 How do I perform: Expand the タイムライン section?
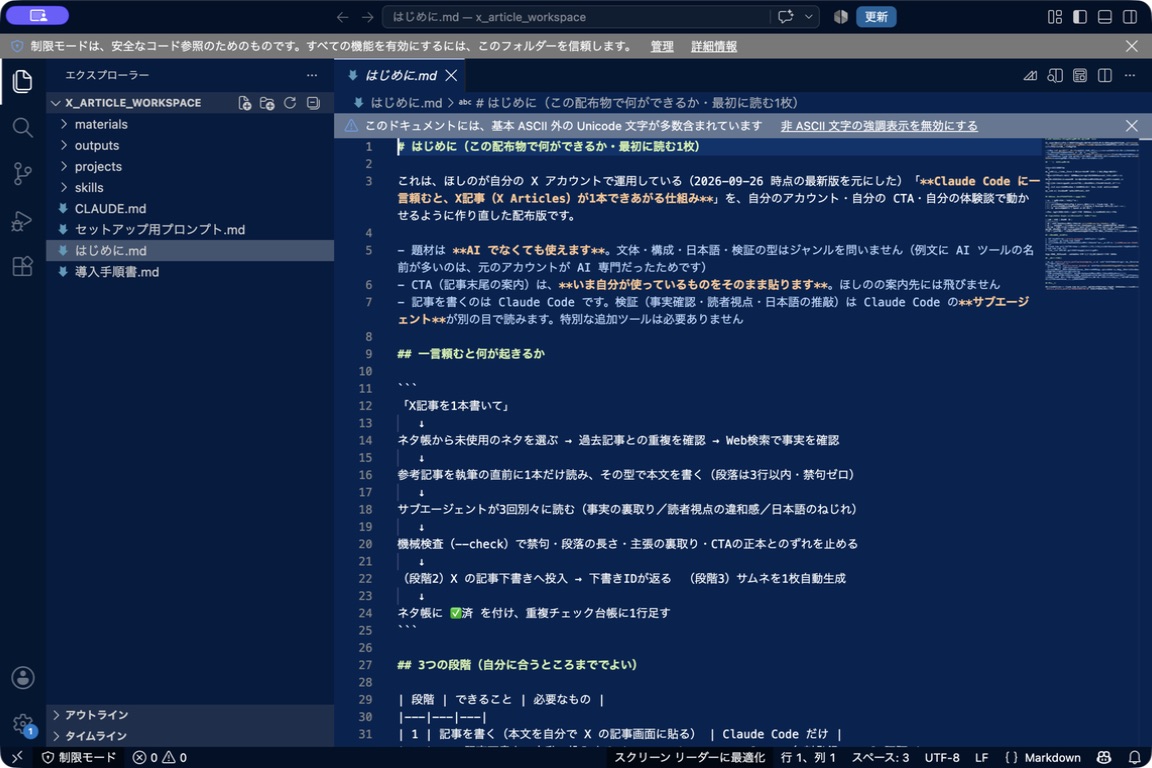click(x=190, y=736)
